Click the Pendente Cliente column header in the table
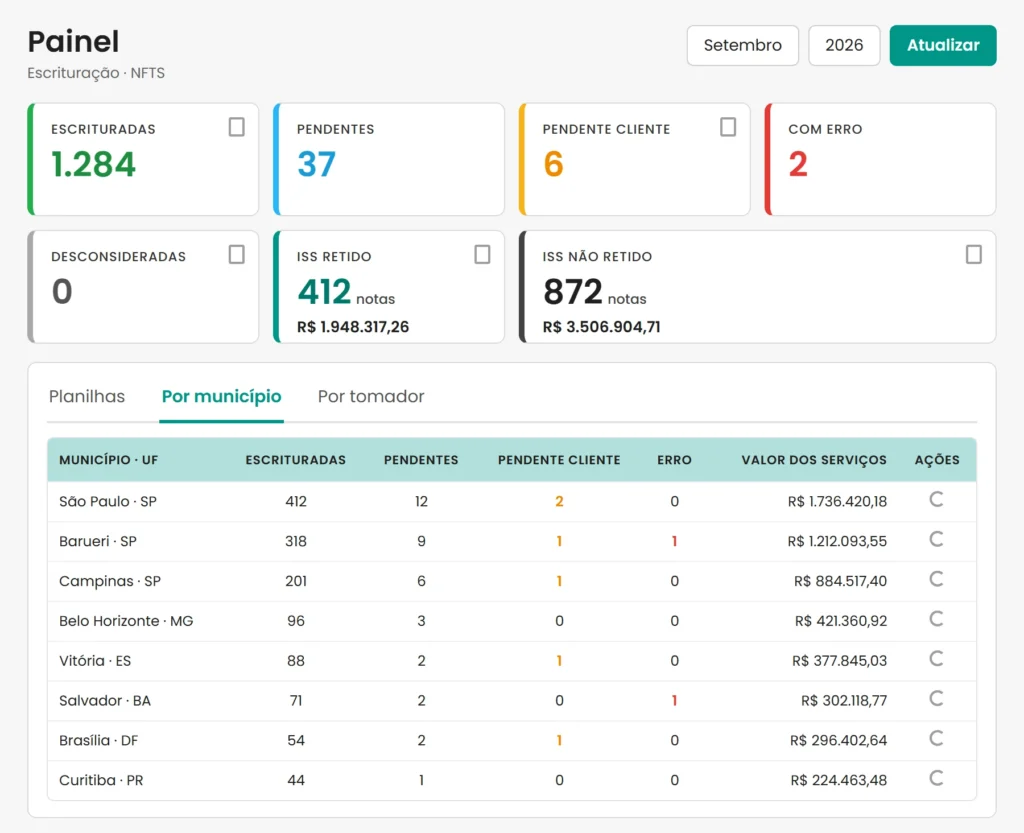 point(559,460)
